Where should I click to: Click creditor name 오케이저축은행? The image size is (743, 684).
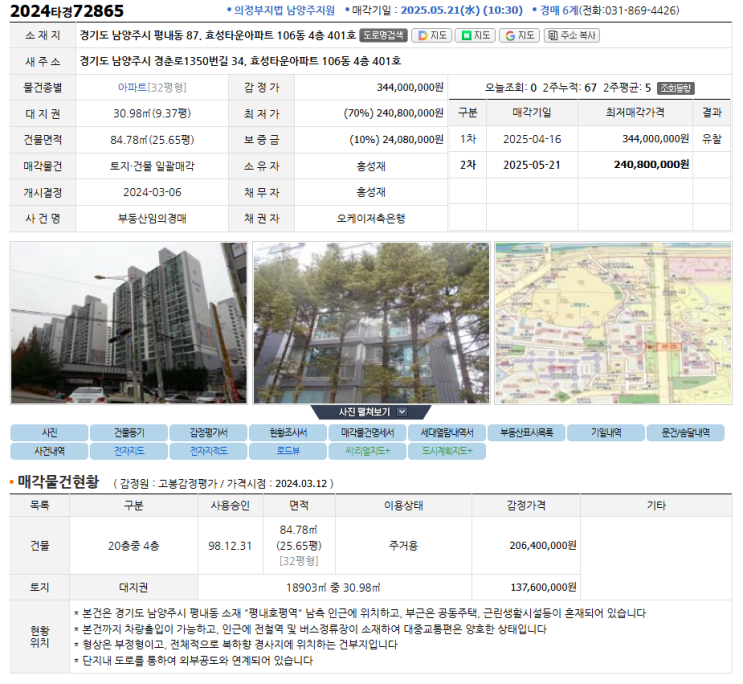pos(371,219)
